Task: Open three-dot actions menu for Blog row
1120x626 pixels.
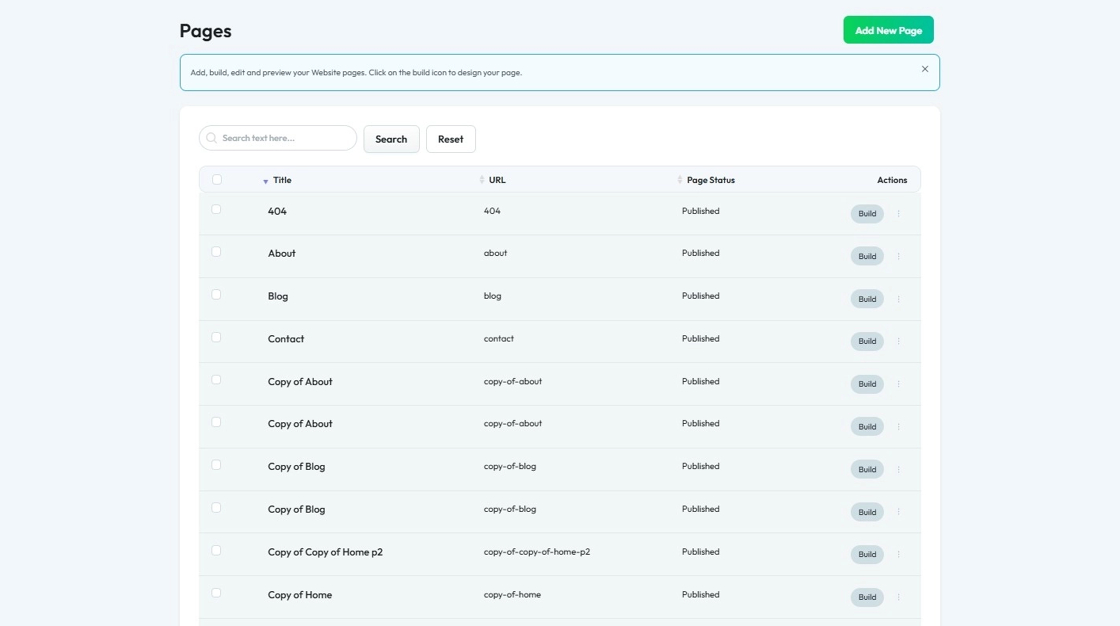Action: pyautogui.click(x=898, y=299)
